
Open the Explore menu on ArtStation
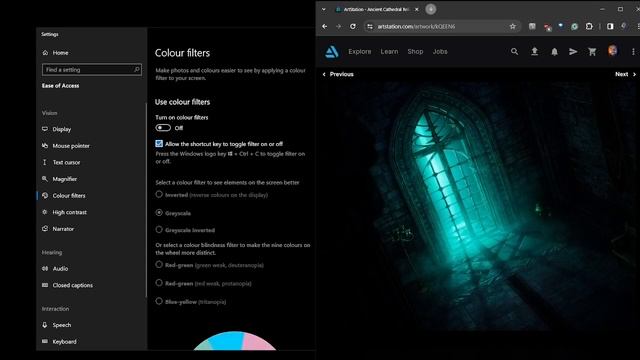point(360,51)
